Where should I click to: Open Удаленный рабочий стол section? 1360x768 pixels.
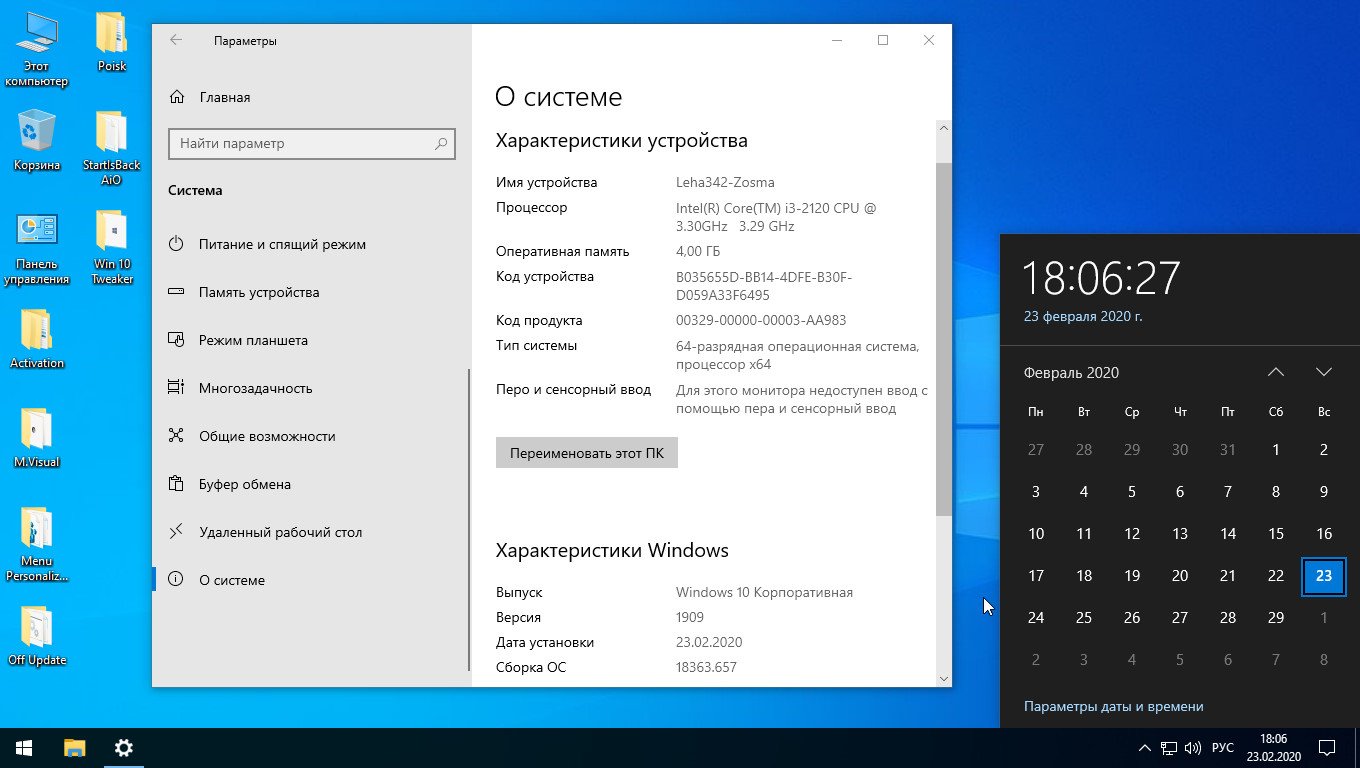click(280, 532)
